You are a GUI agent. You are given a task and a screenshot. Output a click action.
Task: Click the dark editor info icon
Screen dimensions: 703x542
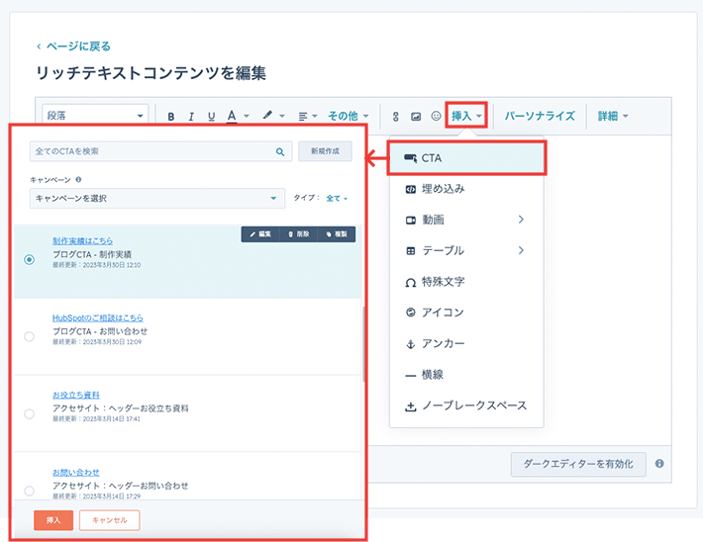pyautogui.click(x=660, y=464)
